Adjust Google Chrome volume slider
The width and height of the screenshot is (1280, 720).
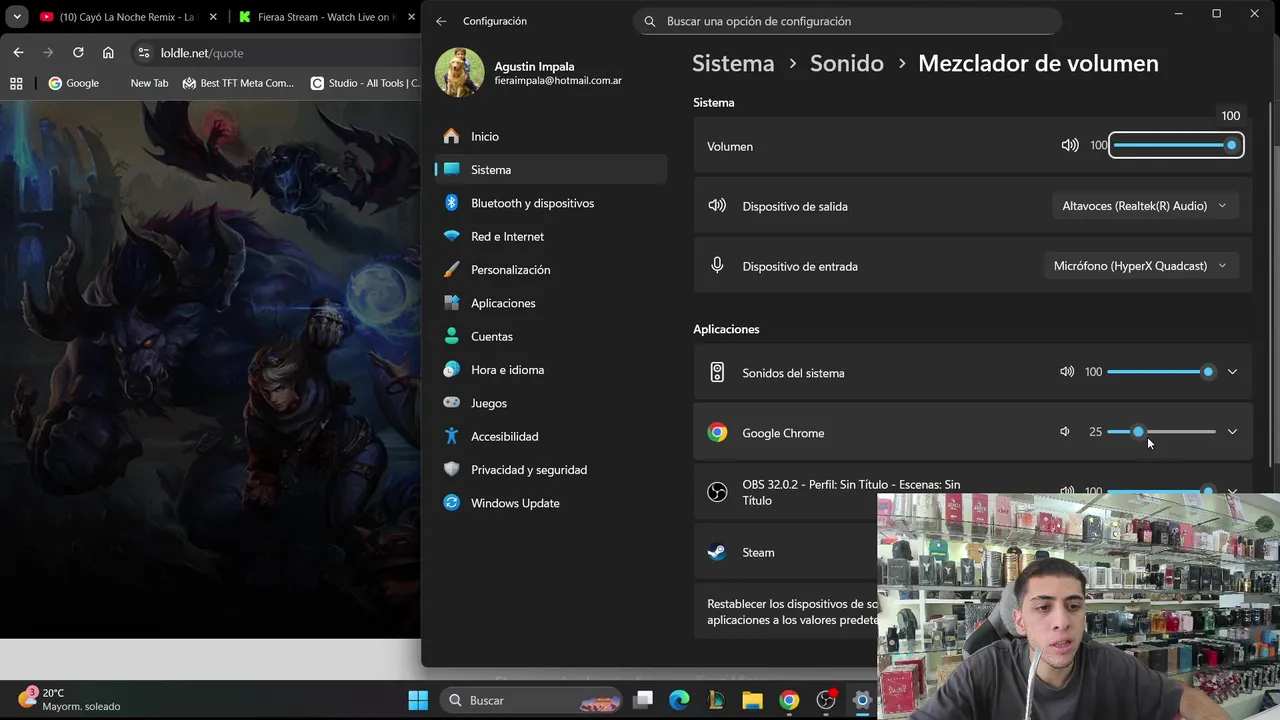[1162, 432]
